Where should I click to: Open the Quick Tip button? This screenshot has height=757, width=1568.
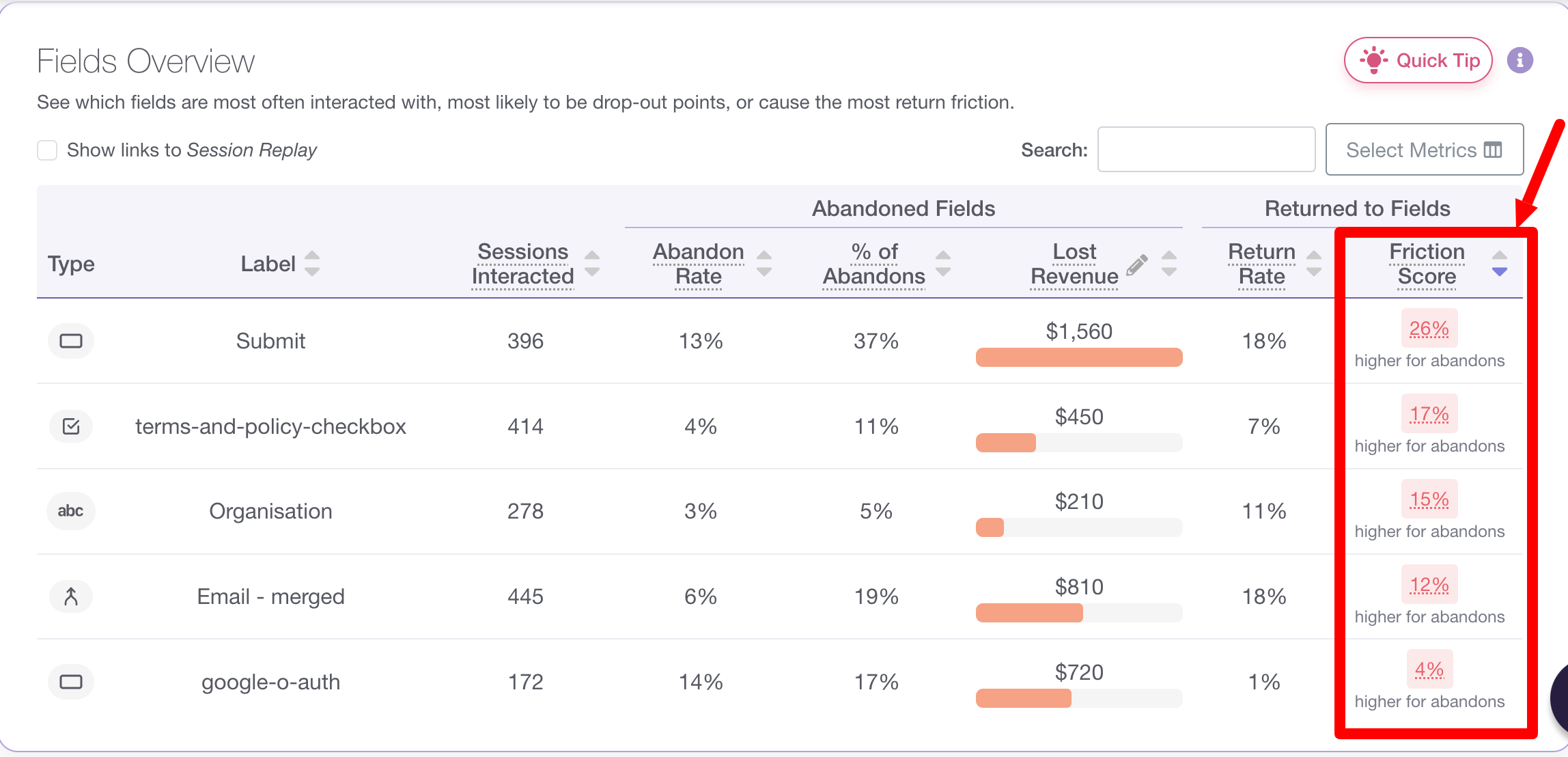pos(1418,61)
